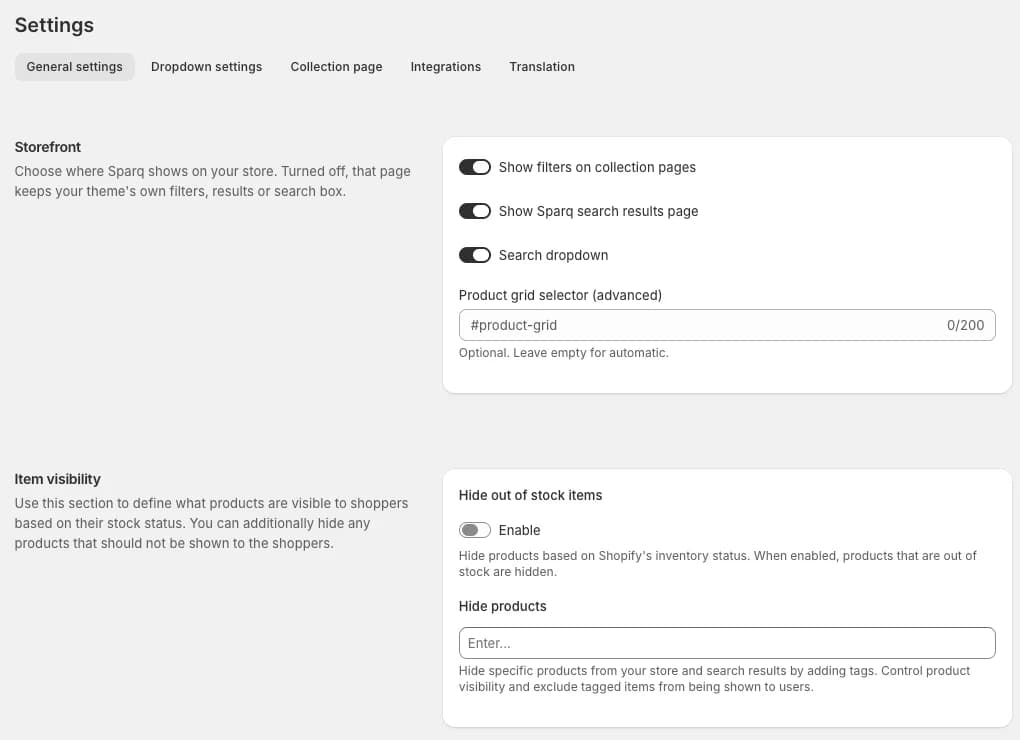
Task: Disable Show Sparq search results page
Action: point(475,211)
